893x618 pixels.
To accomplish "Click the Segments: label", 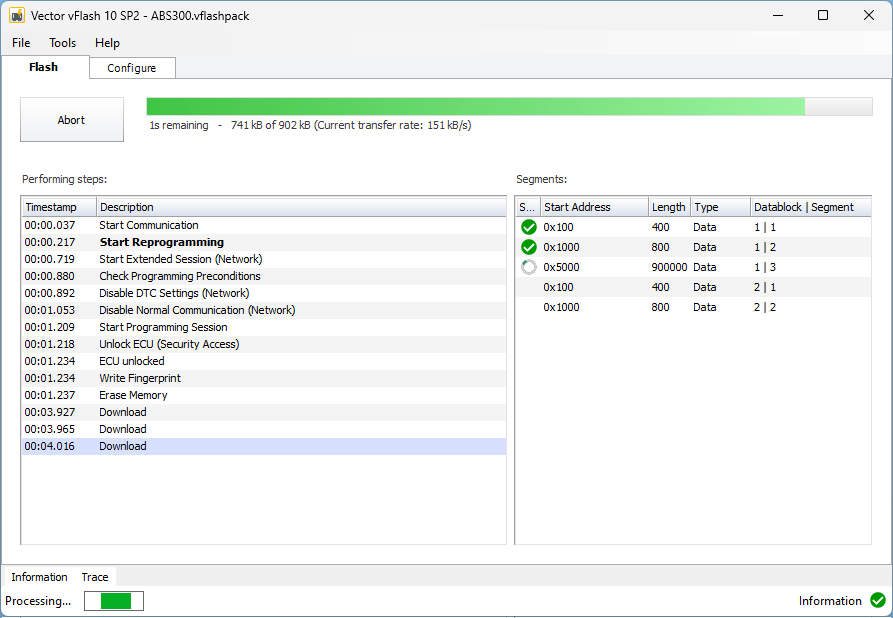I will 542,179.
